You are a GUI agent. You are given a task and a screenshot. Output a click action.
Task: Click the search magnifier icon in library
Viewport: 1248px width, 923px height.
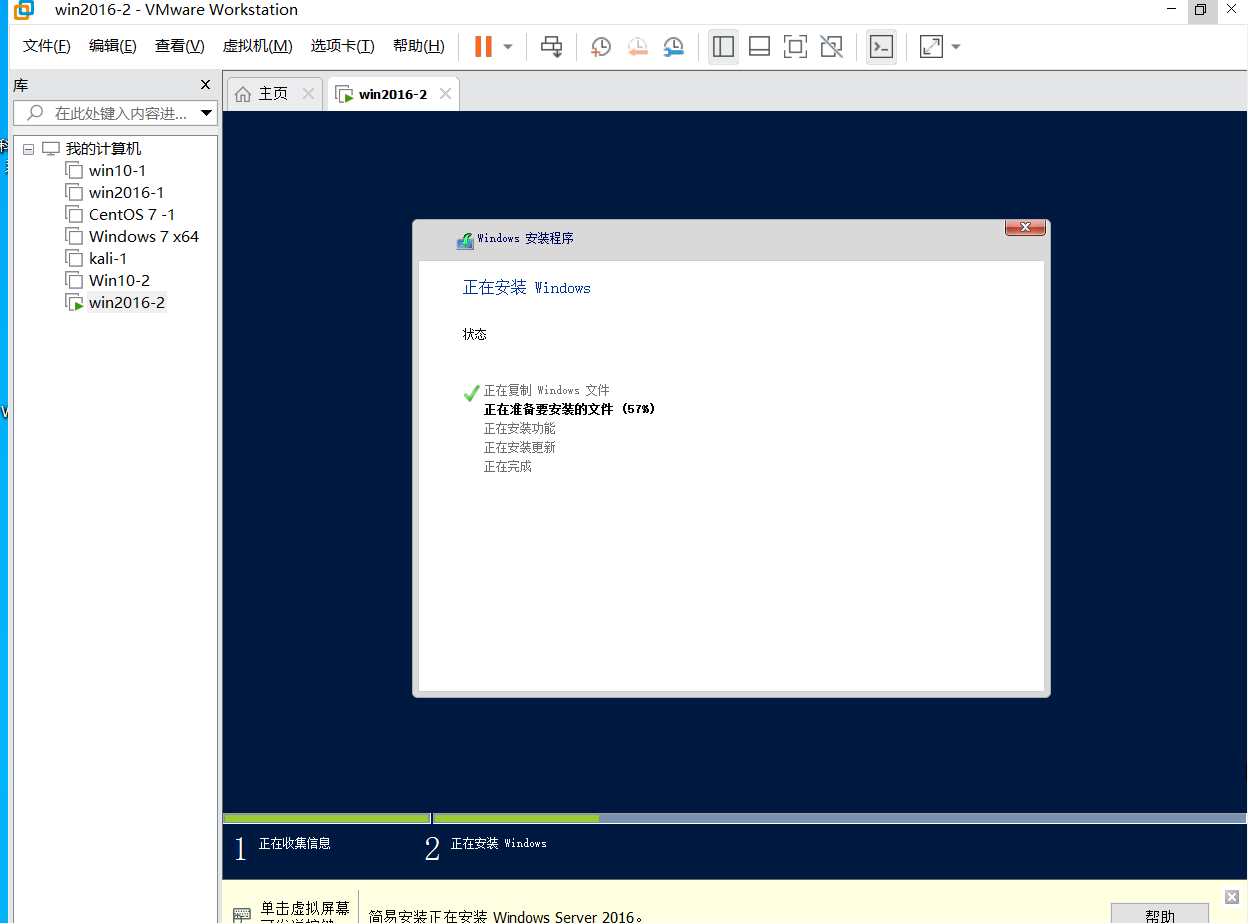click(35, 113)
